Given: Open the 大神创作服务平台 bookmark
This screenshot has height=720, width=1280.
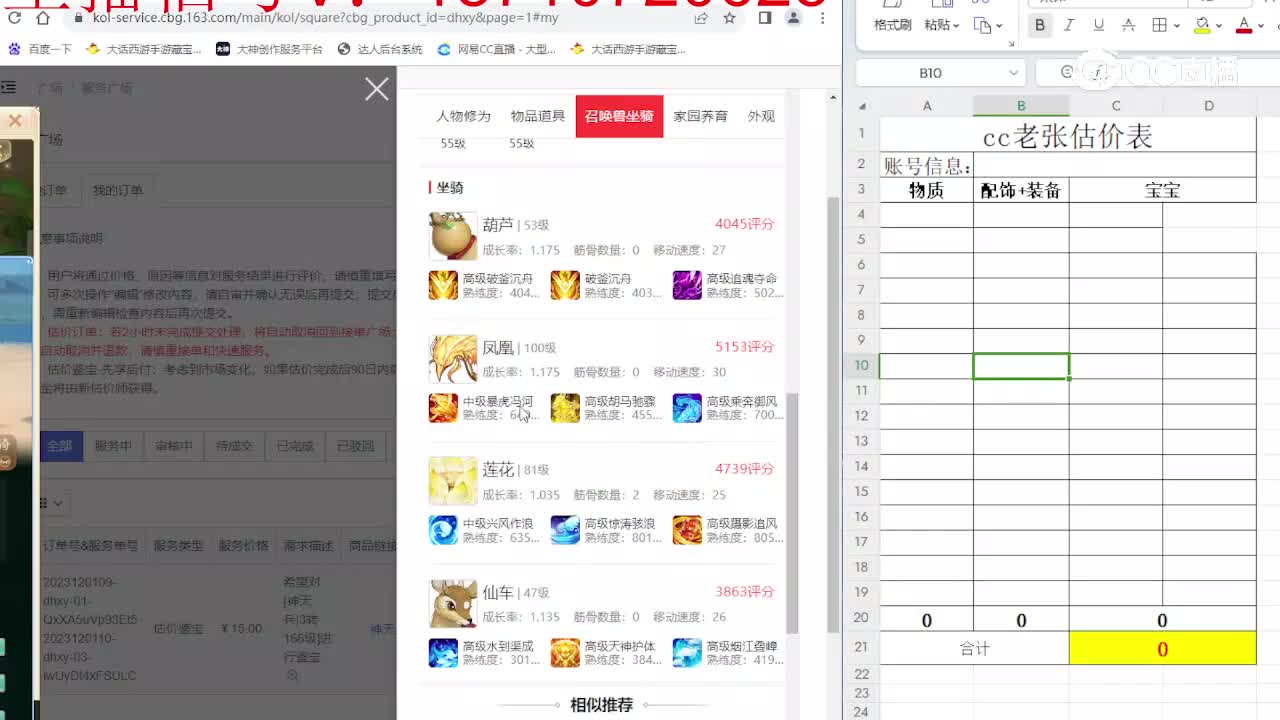Looking at the screenshot, I should click(x=270, y=48).
